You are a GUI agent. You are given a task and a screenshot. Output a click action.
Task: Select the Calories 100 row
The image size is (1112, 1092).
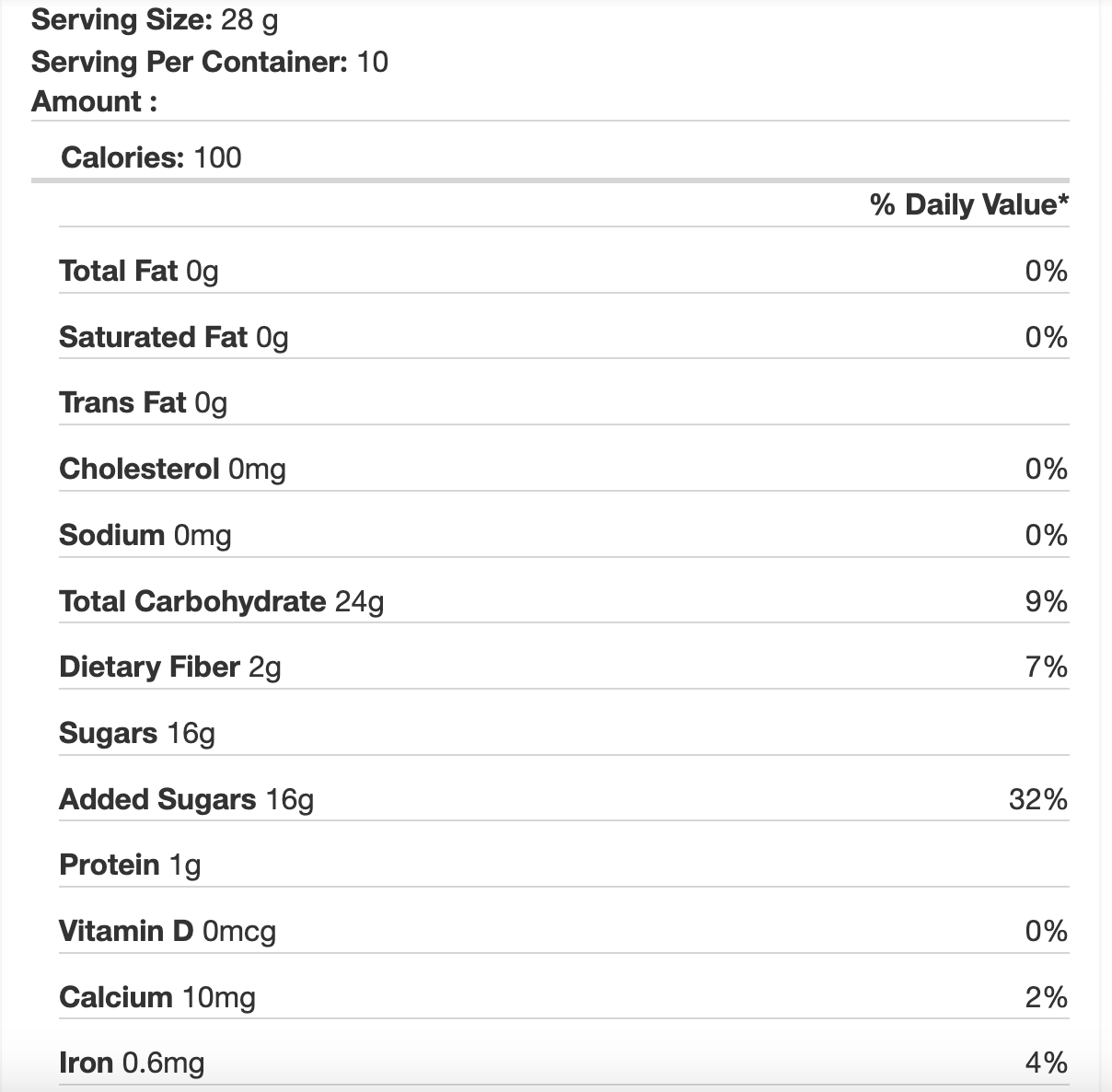point(151,157)
